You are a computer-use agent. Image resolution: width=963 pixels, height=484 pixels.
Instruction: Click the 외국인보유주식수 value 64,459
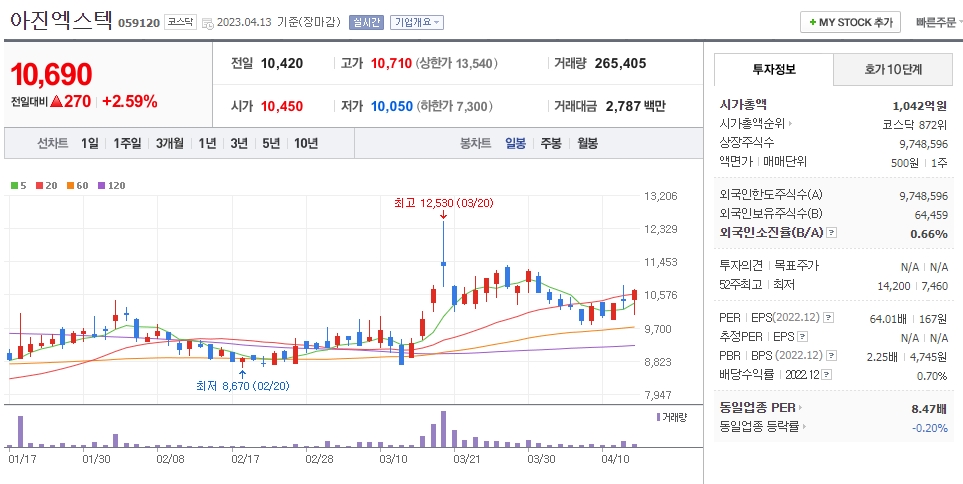931,215
